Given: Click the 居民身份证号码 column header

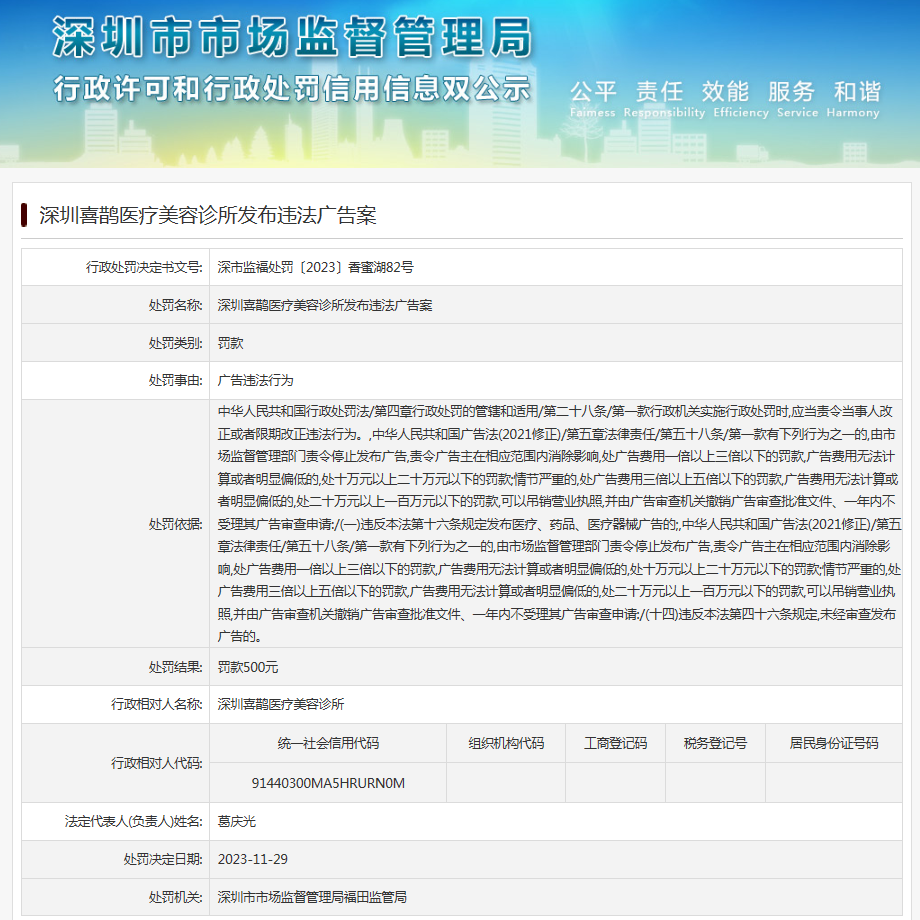Looking at the screenshot, I should point(834,743).
